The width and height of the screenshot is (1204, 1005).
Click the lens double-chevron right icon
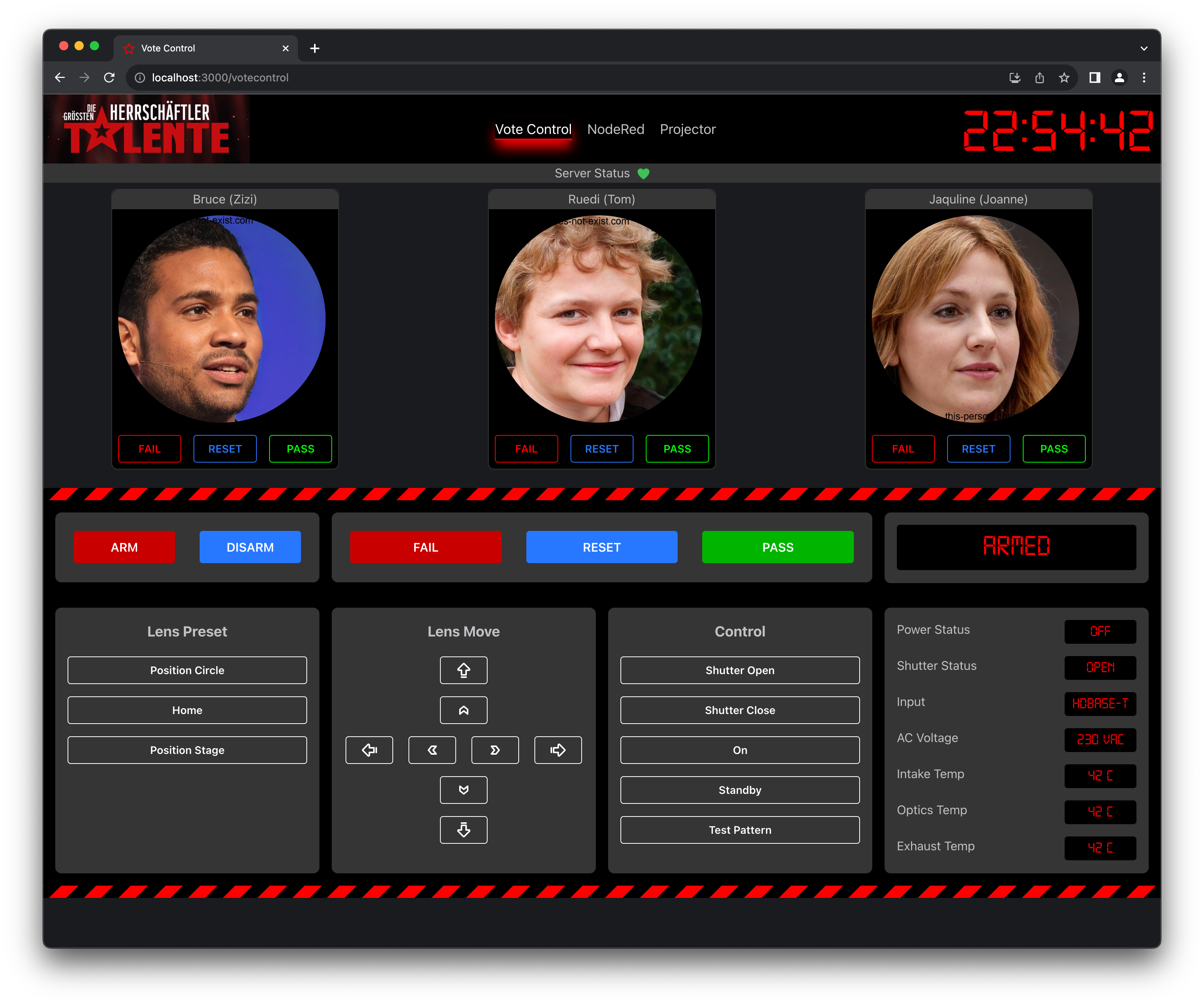(495, 750)
